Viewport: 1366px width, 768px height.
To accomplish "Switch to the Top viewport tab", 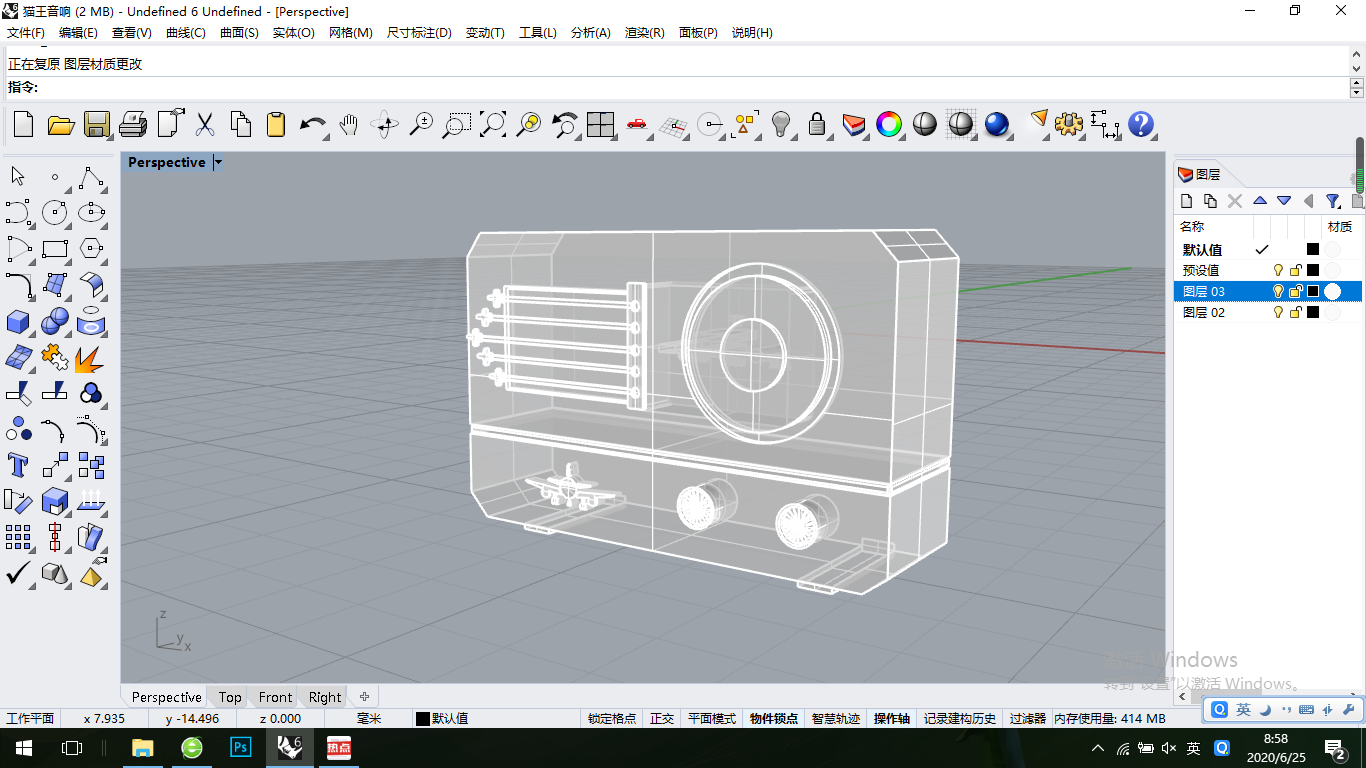I will tap(230, 697).
